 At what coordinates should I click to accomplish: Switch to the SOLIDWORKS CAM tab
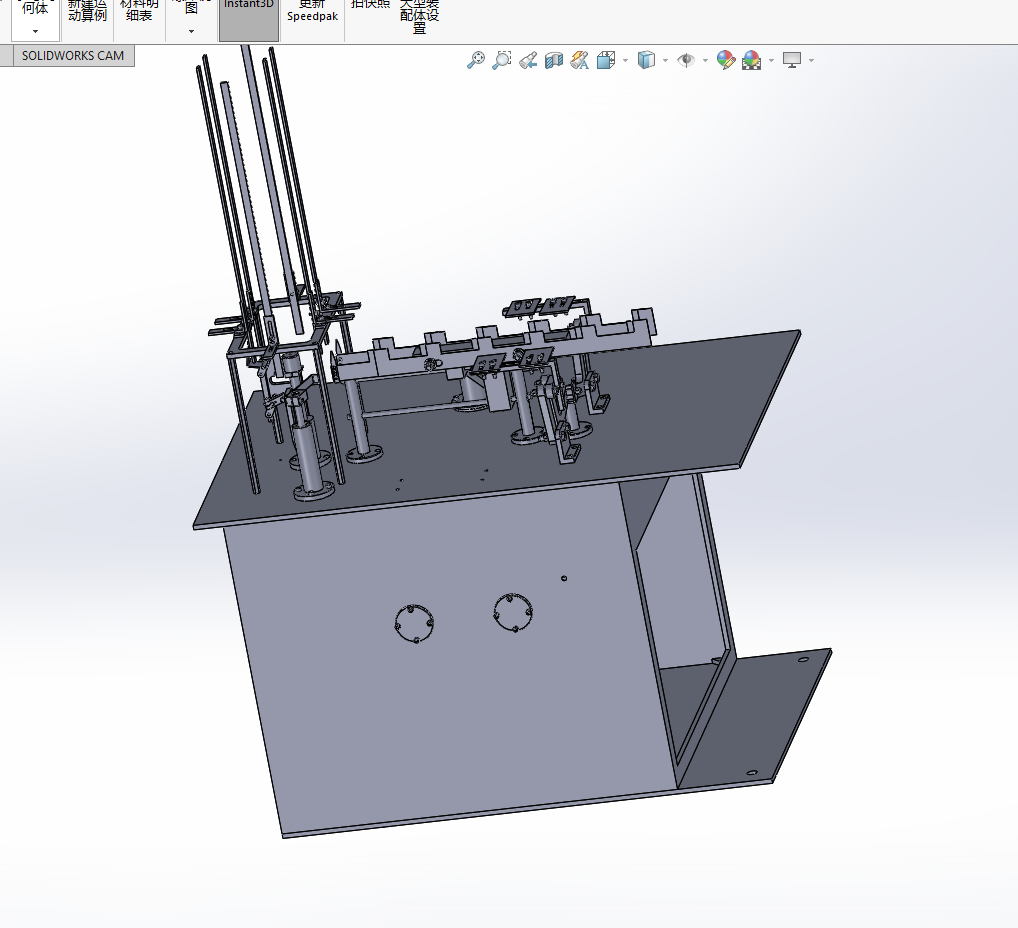[73, 56]
